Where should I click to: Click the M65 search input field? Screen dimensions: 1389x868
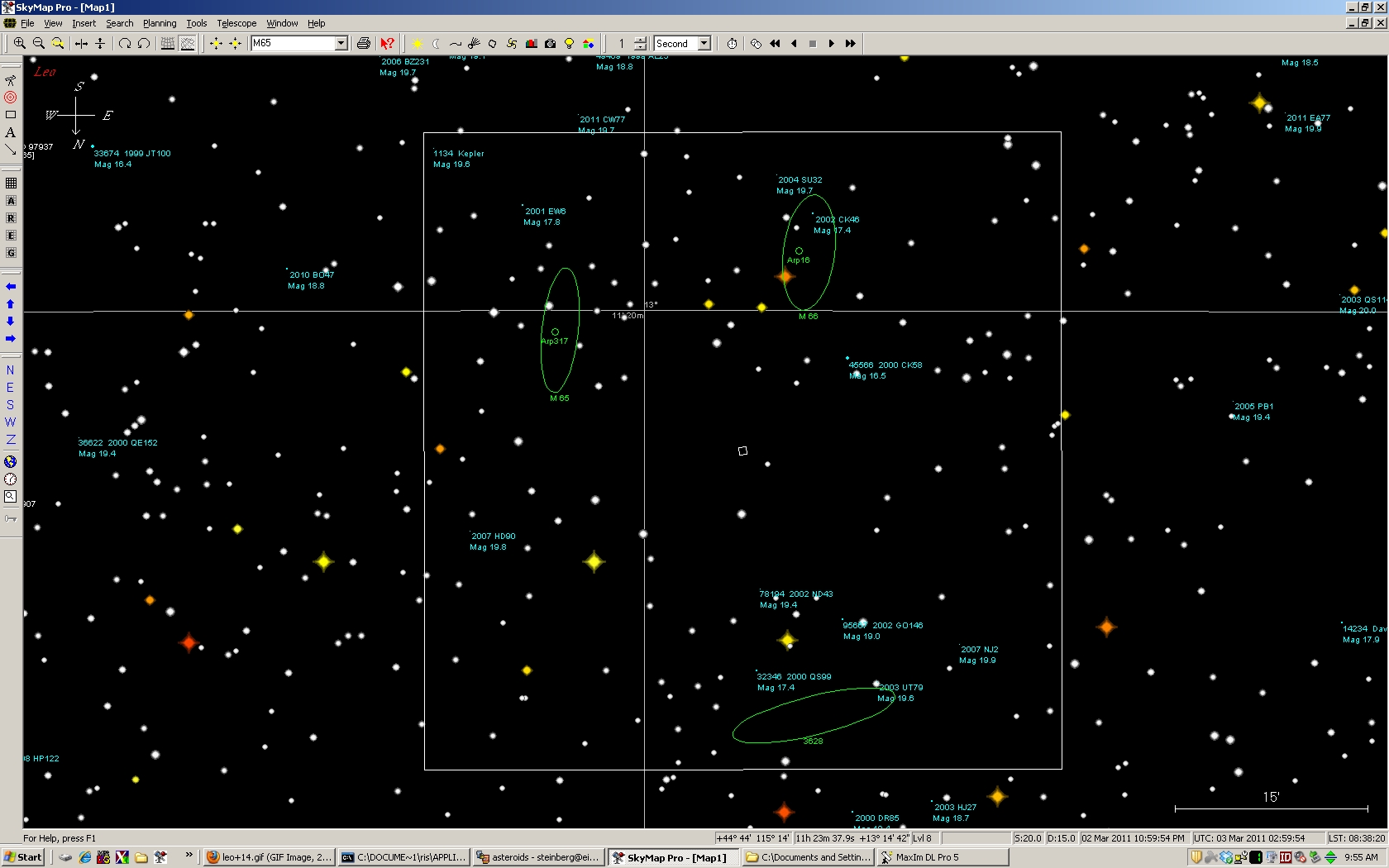click(293, 43)
